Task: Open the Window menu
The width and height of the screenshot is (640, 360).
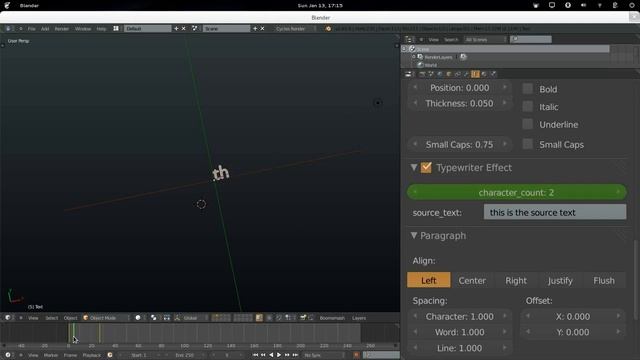Action: [x=83, y=29]
